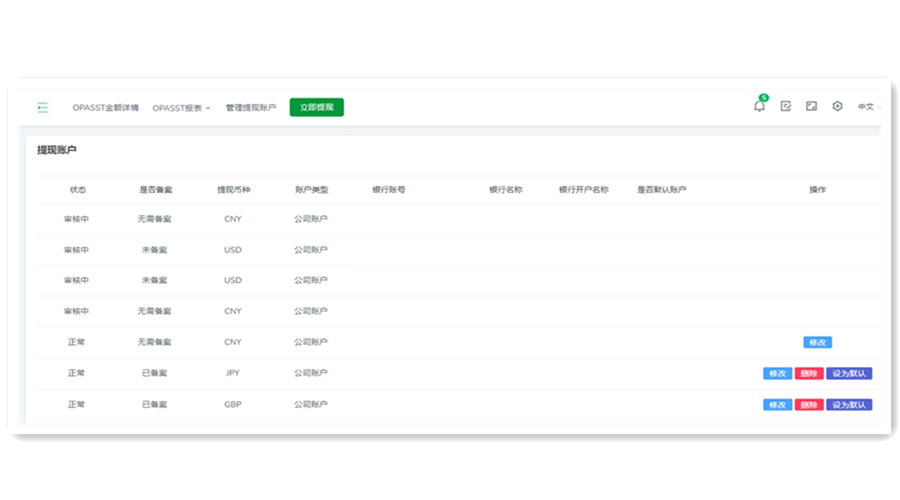Viewport: 900px width, 500px height.
Task: Expand the OPASST报表 dropdown menu
Action: [x=181, y=108]
